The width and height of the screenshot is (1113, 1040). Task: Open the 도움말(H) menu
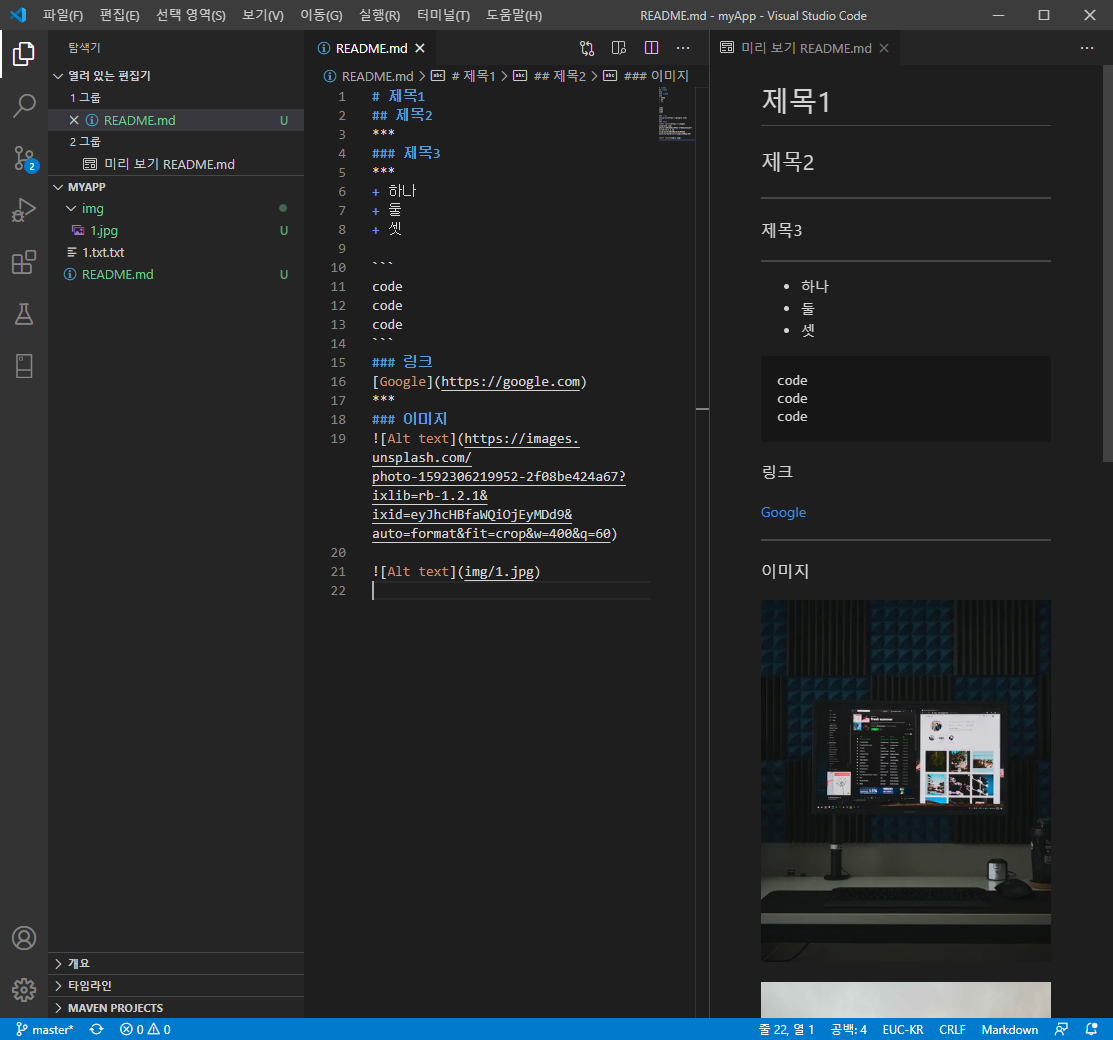coord(514,15)
